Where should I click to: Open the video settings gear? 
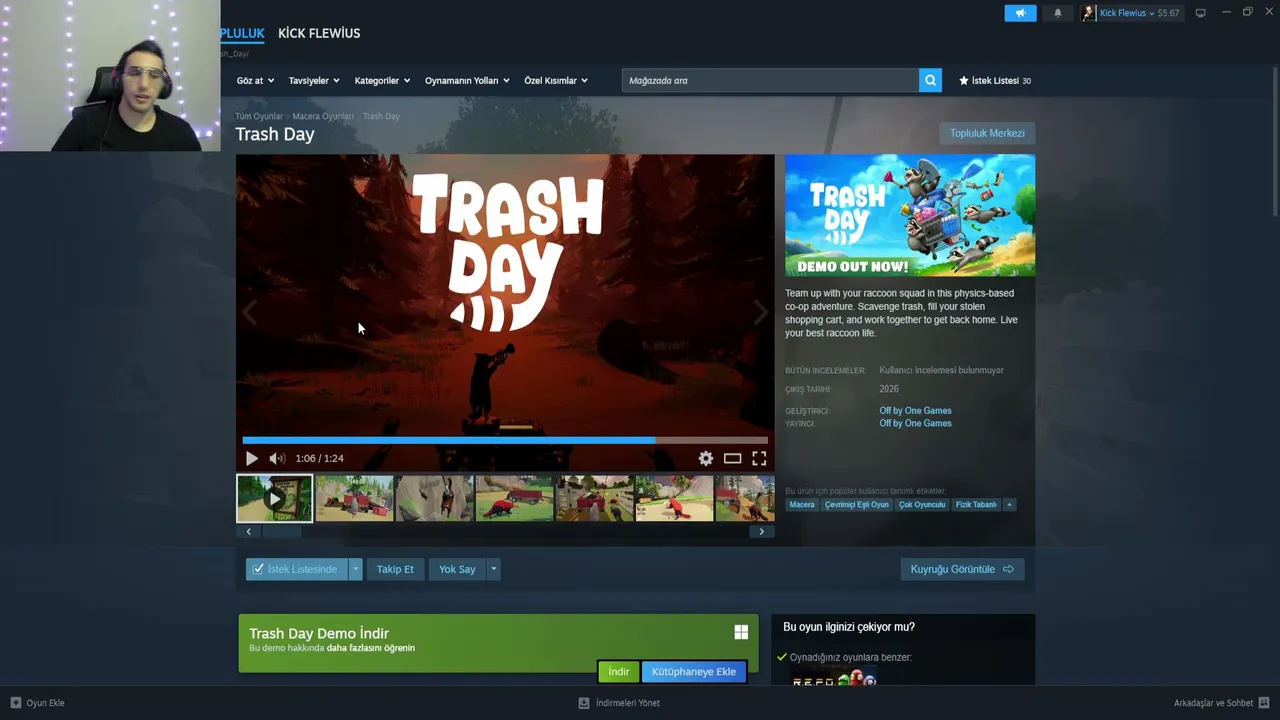click(706, 458)
